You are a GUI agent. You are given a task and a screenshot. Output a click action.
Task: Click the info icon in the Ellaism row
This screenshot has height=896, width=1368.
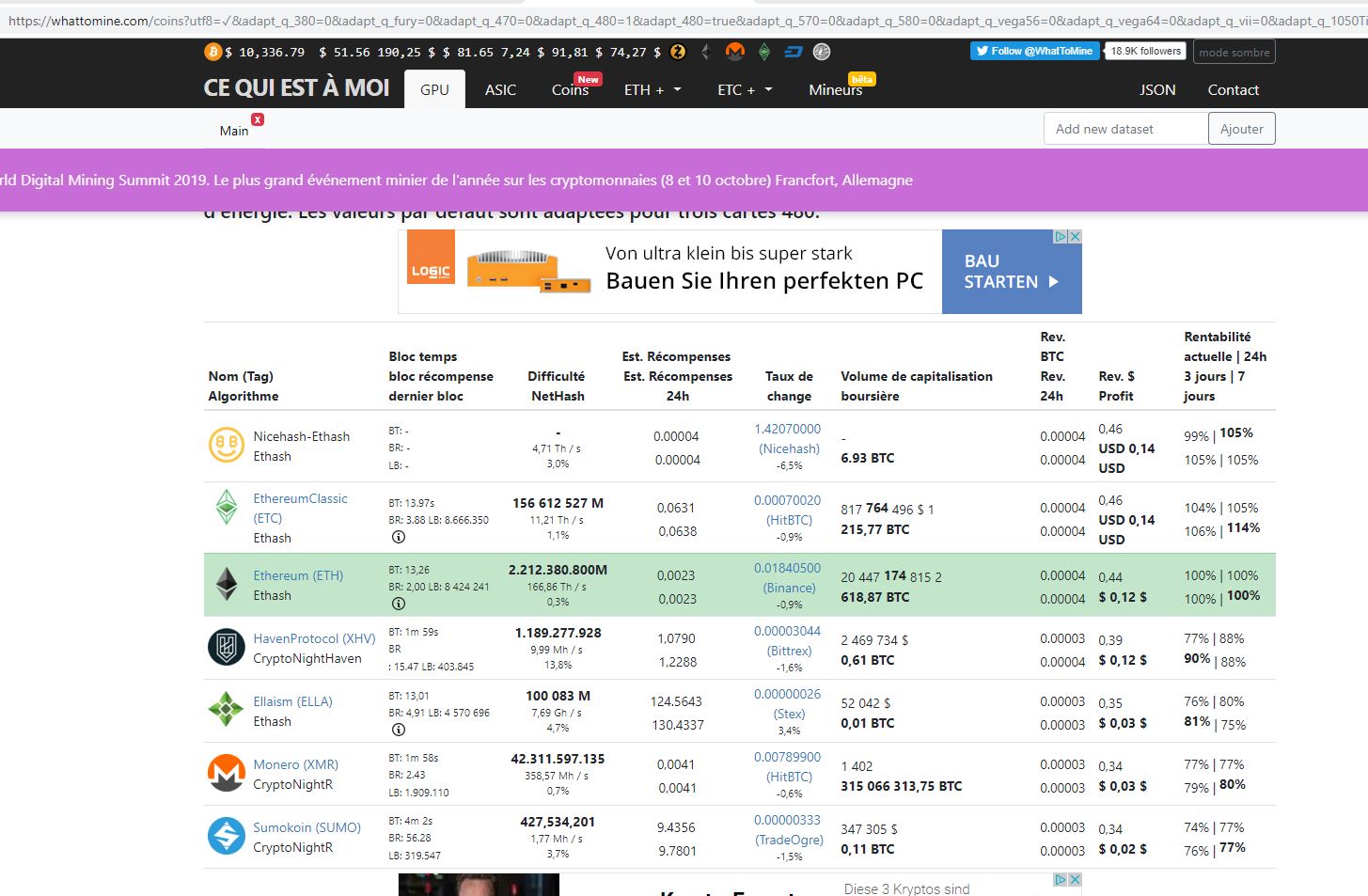tap(399, 730)
